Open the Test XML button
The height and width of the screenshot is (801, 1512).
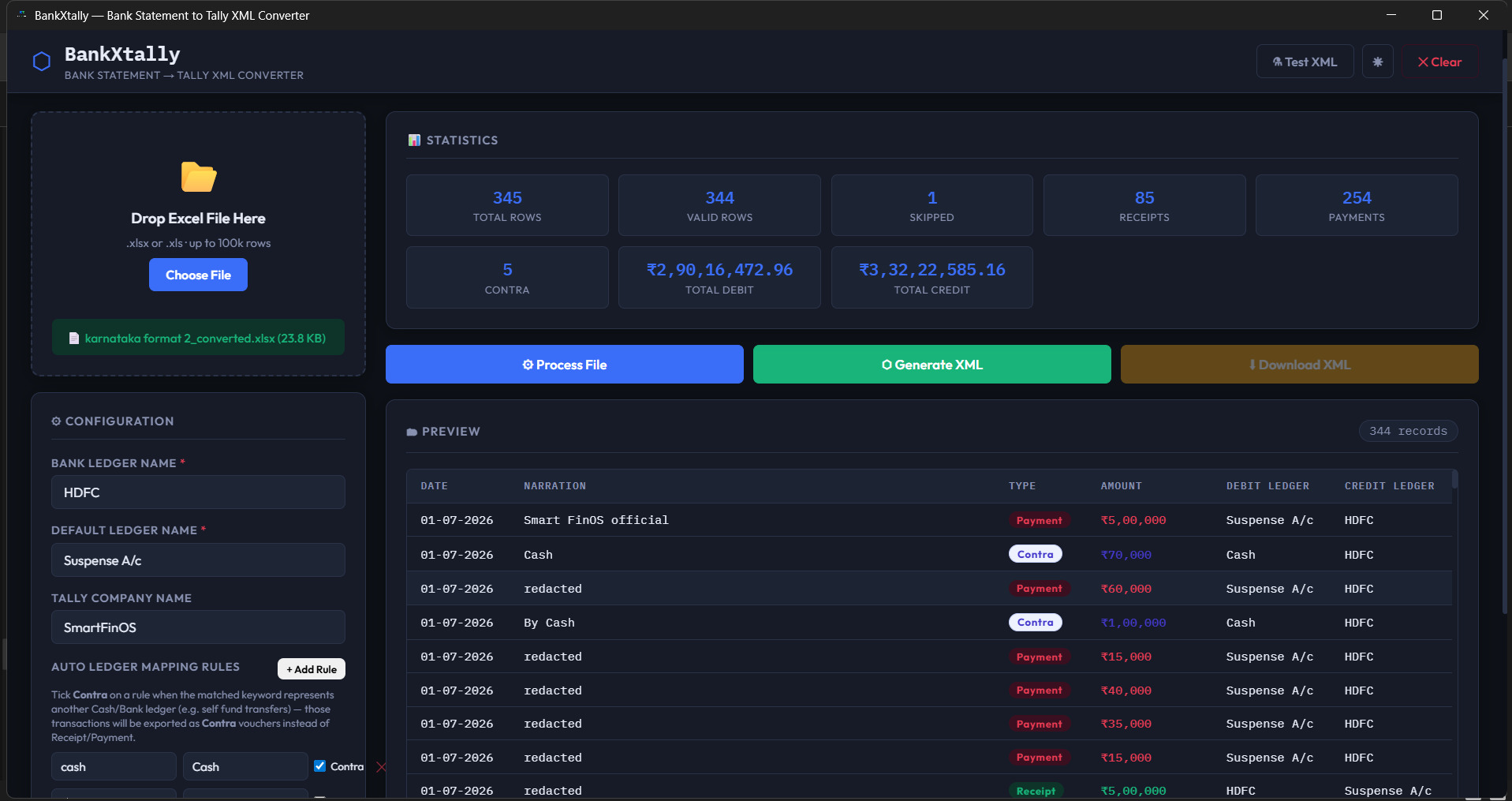[1305, 62]
